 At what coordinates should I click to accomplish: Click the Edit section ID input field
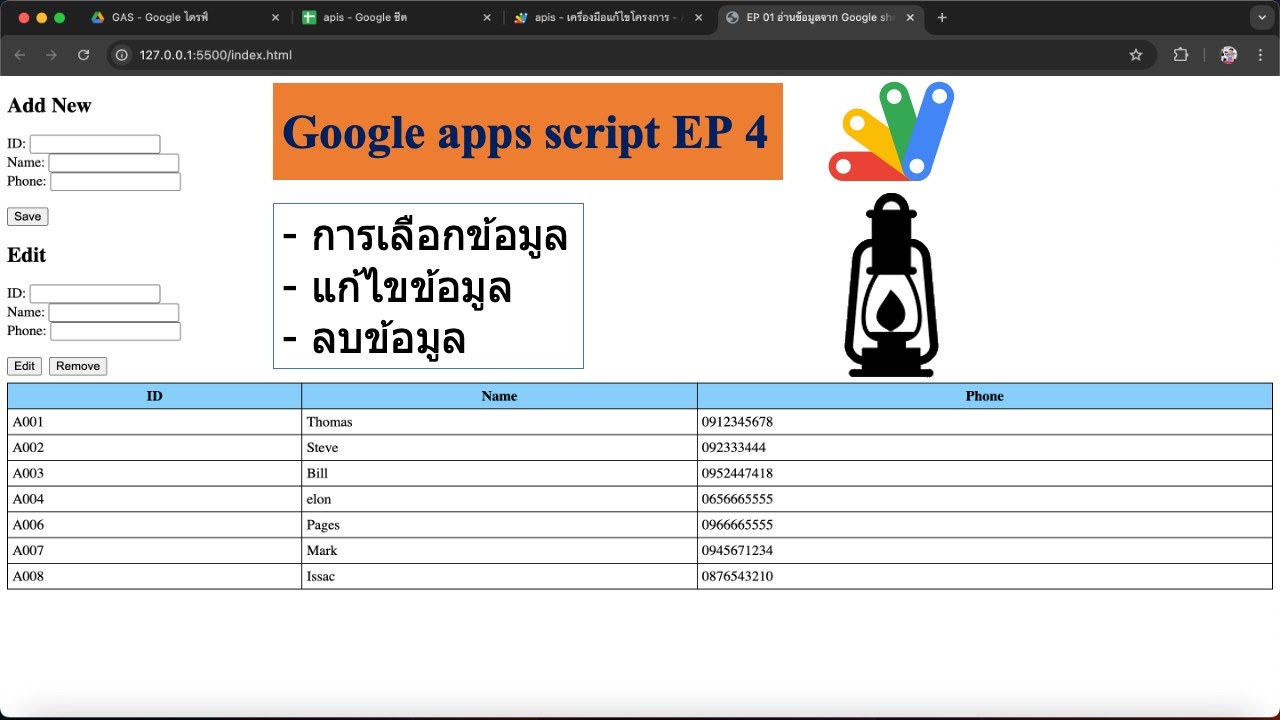95,294
